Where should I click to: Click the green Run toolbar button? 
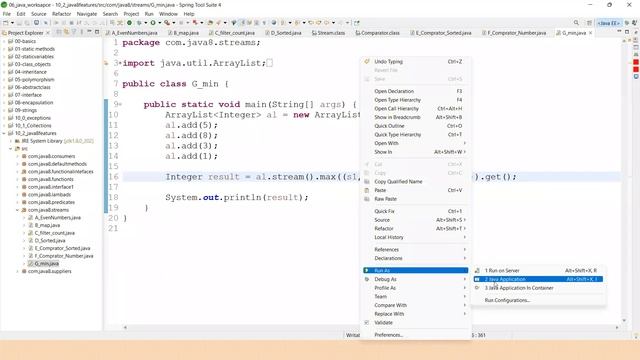153,23
